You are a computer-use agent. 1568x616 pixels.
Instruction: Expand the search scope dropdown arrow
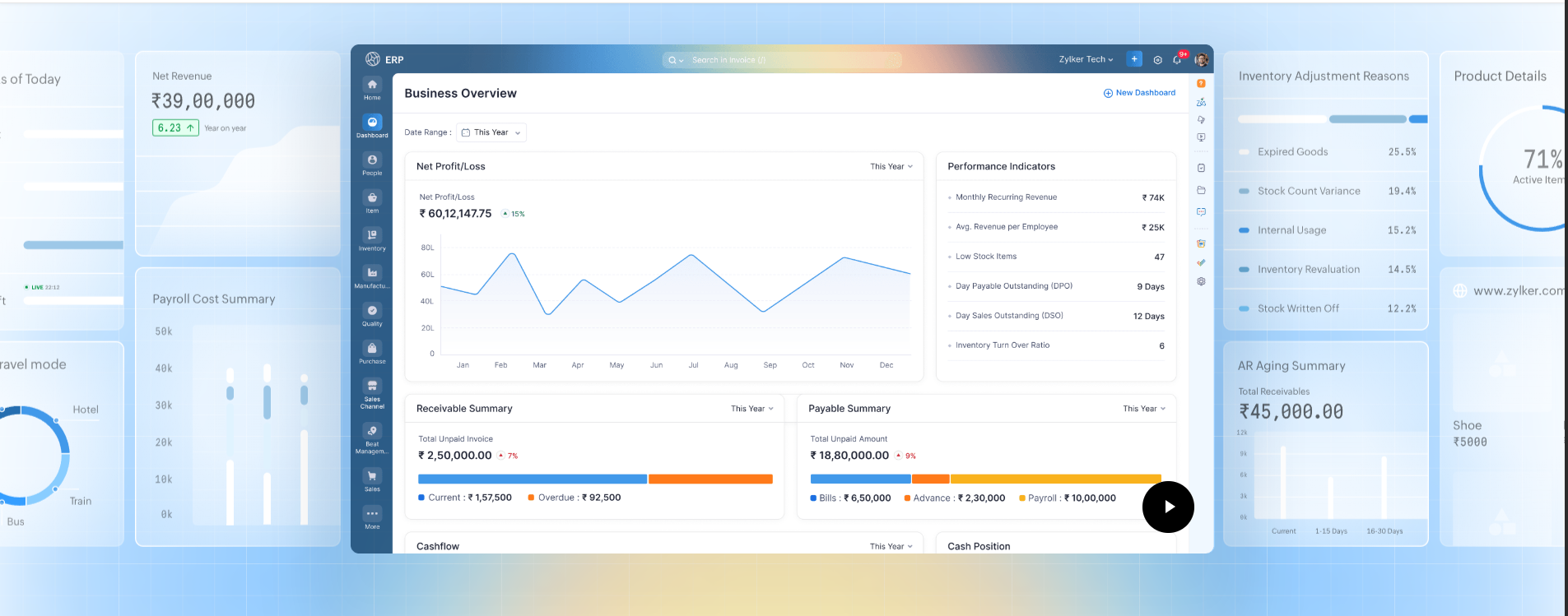[681, 60]
